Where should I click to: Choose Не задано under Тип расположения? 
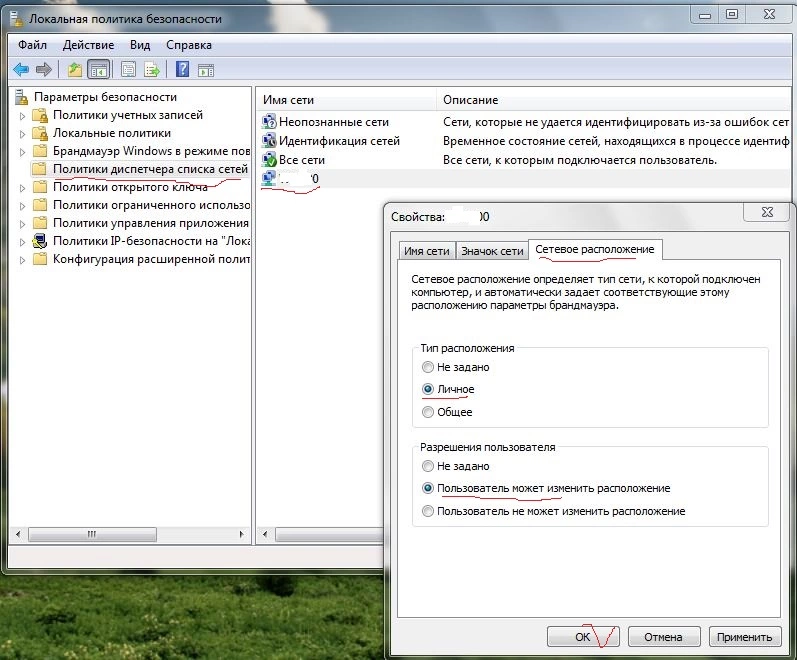click(x=429, y=367)
